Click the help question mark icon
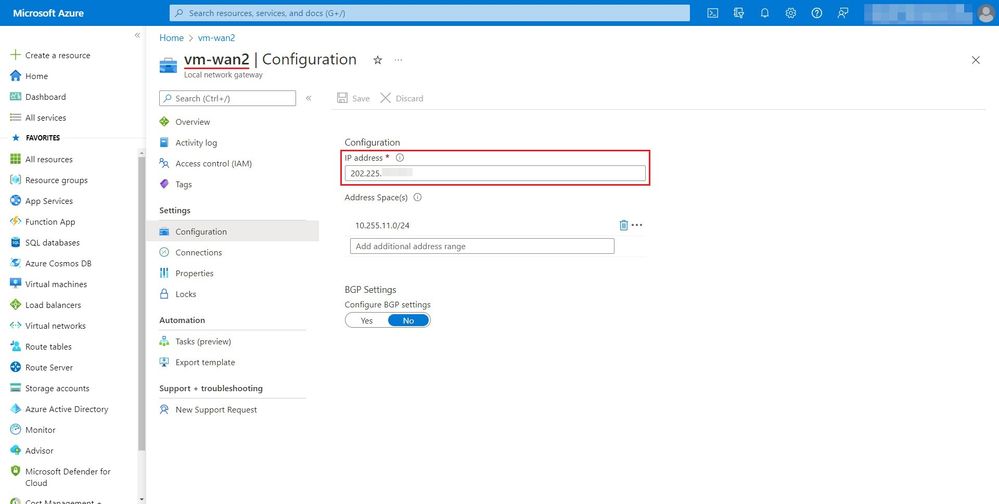The height and width of the screenshot is (504, 999). pyautogui.click(x=817, y=13)
